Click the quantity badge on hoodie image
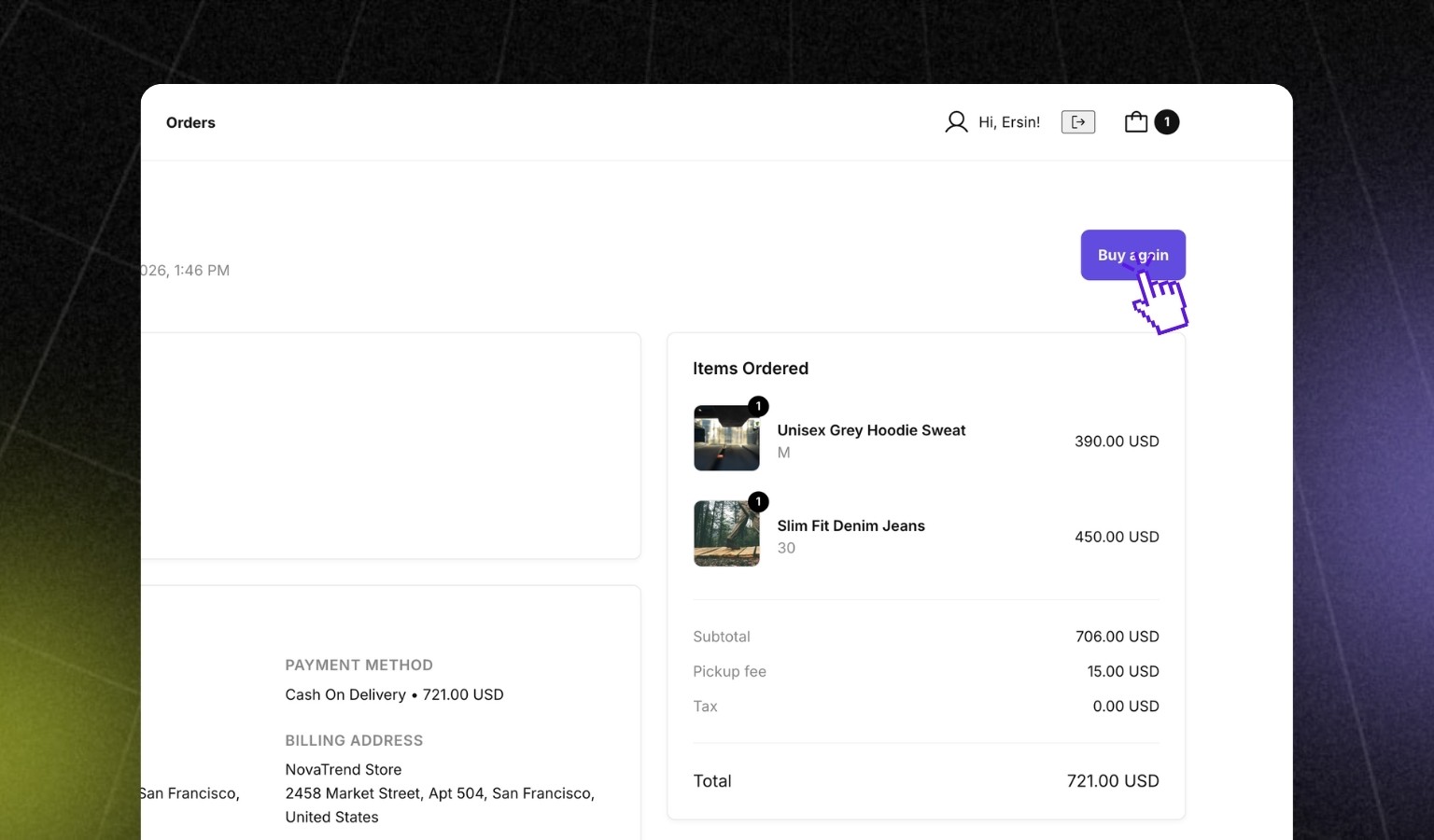The image size is (1434, 840). [758, 406]
